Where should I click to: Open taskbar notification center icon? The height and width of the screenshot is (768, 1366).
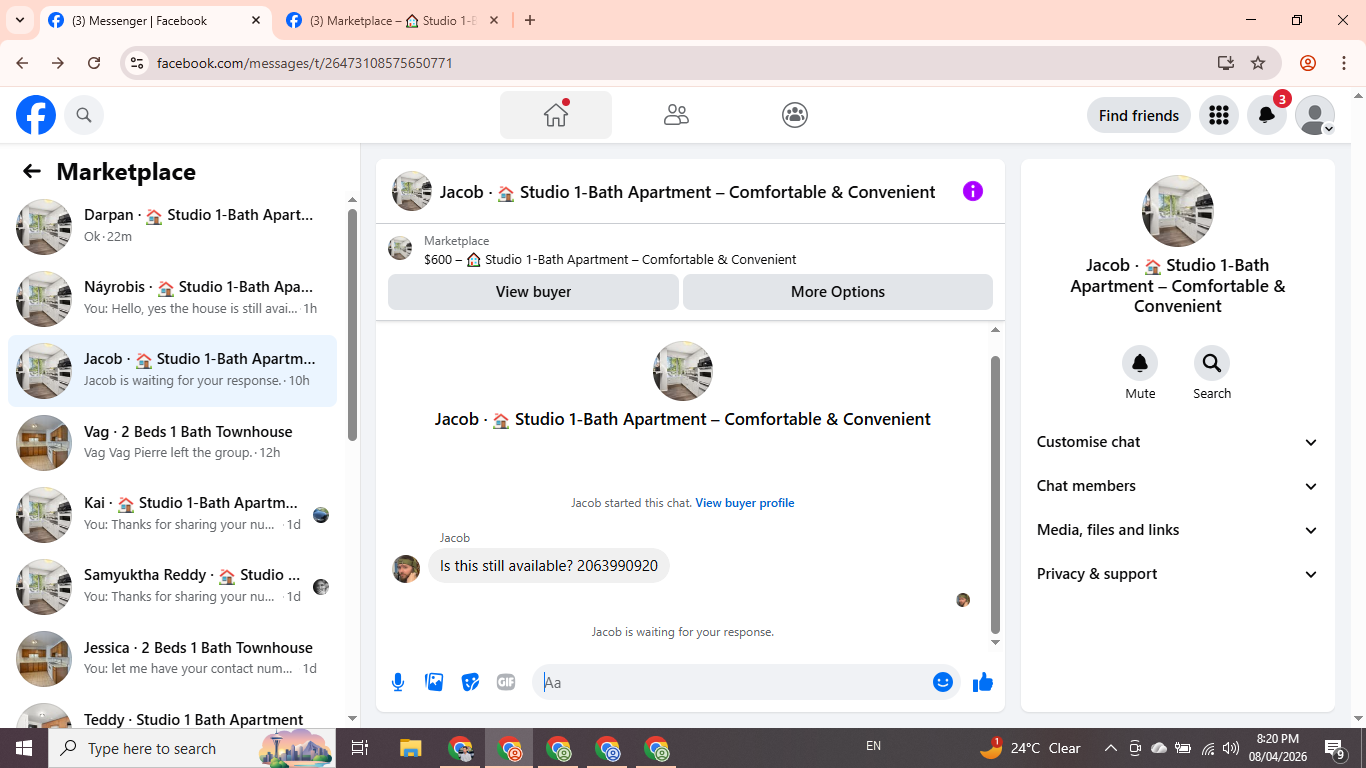click(1335, 748)
